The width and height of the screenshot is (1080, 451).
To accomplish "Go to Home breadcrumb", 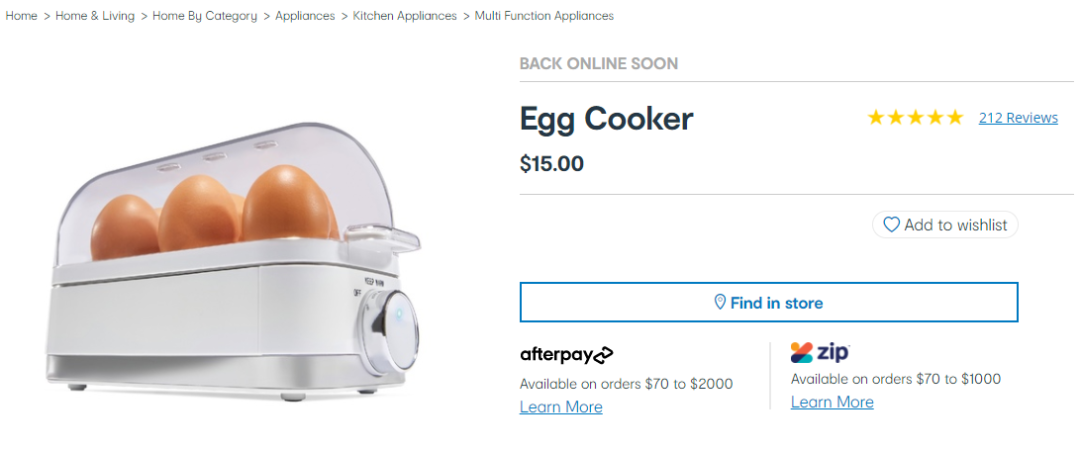I will (x=21, y=15).
